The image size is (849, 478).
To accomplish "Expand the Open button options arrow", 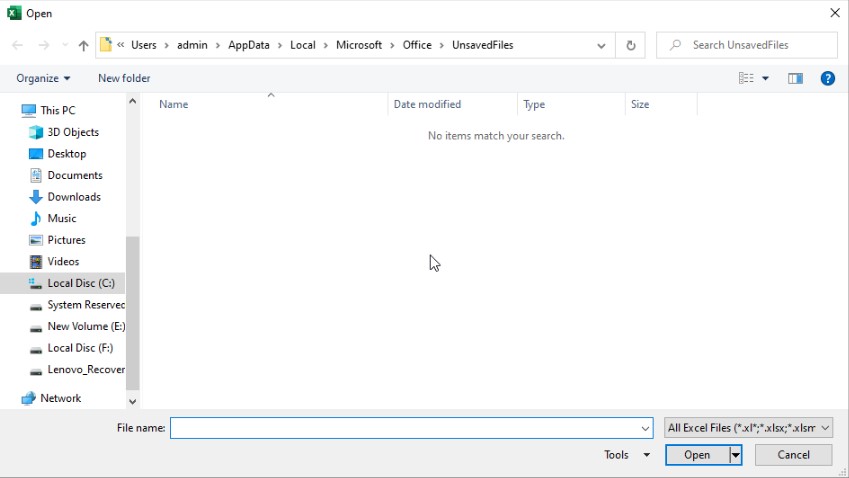I will coord(735,455).
